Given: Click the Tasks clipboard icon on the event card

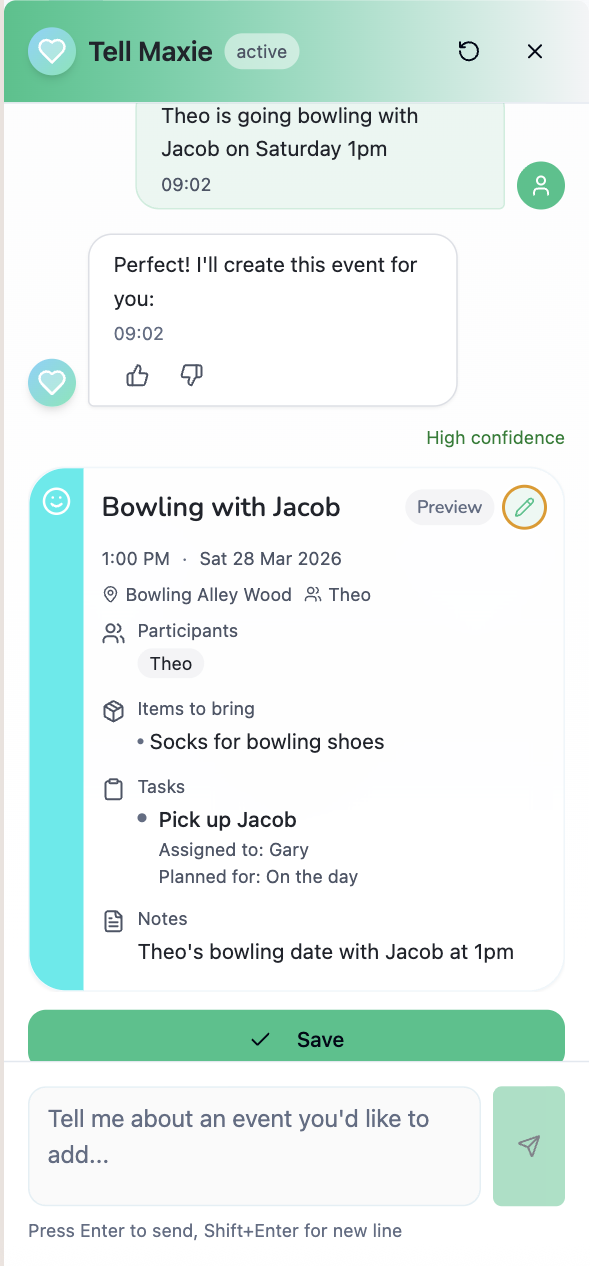Looking at the screenshot, I should pos(112,788).
